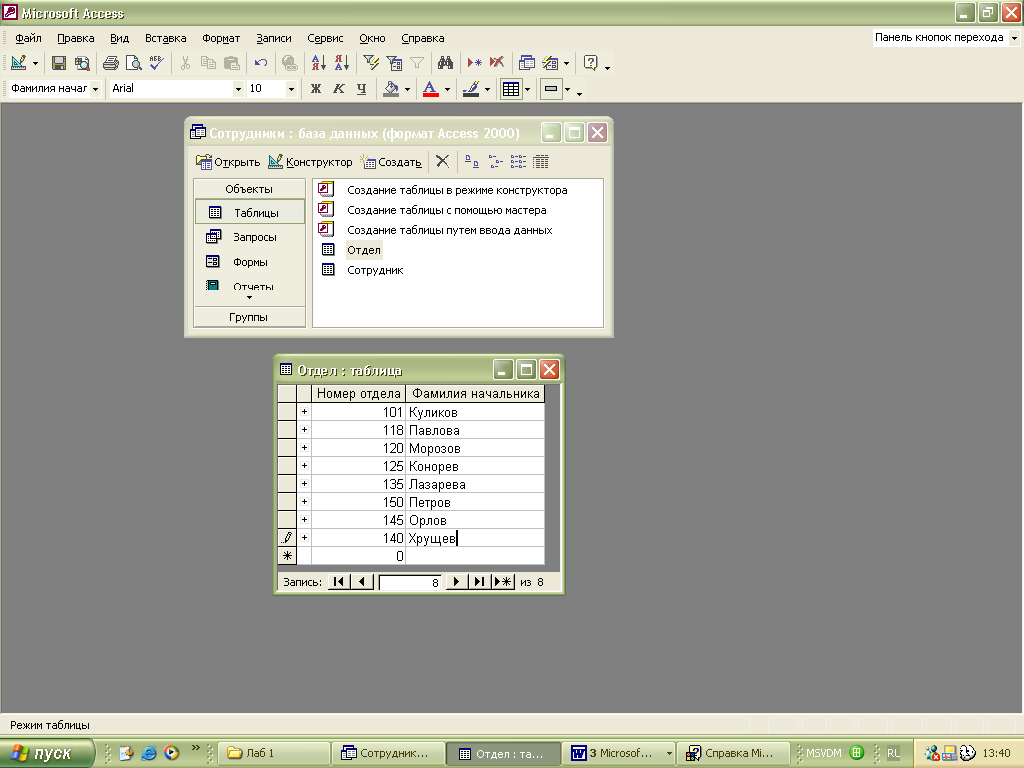The height and width of the screenshot is (768, 1024).
Task: Open Help question mark icon
Action: point(590,63)
